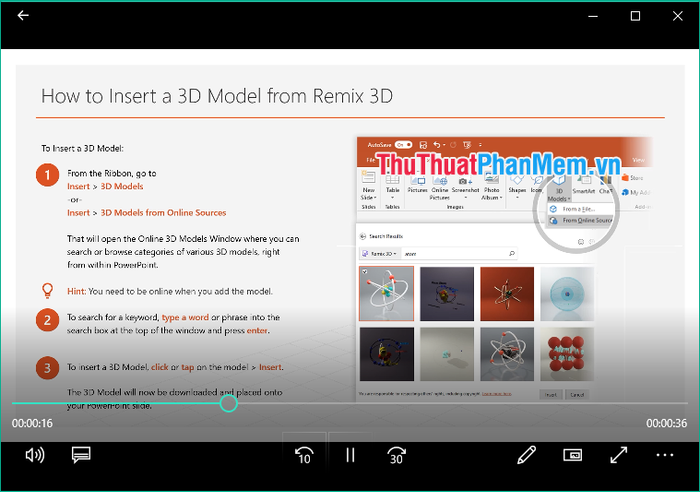Skip back 10 seconds

coord(304,455)
